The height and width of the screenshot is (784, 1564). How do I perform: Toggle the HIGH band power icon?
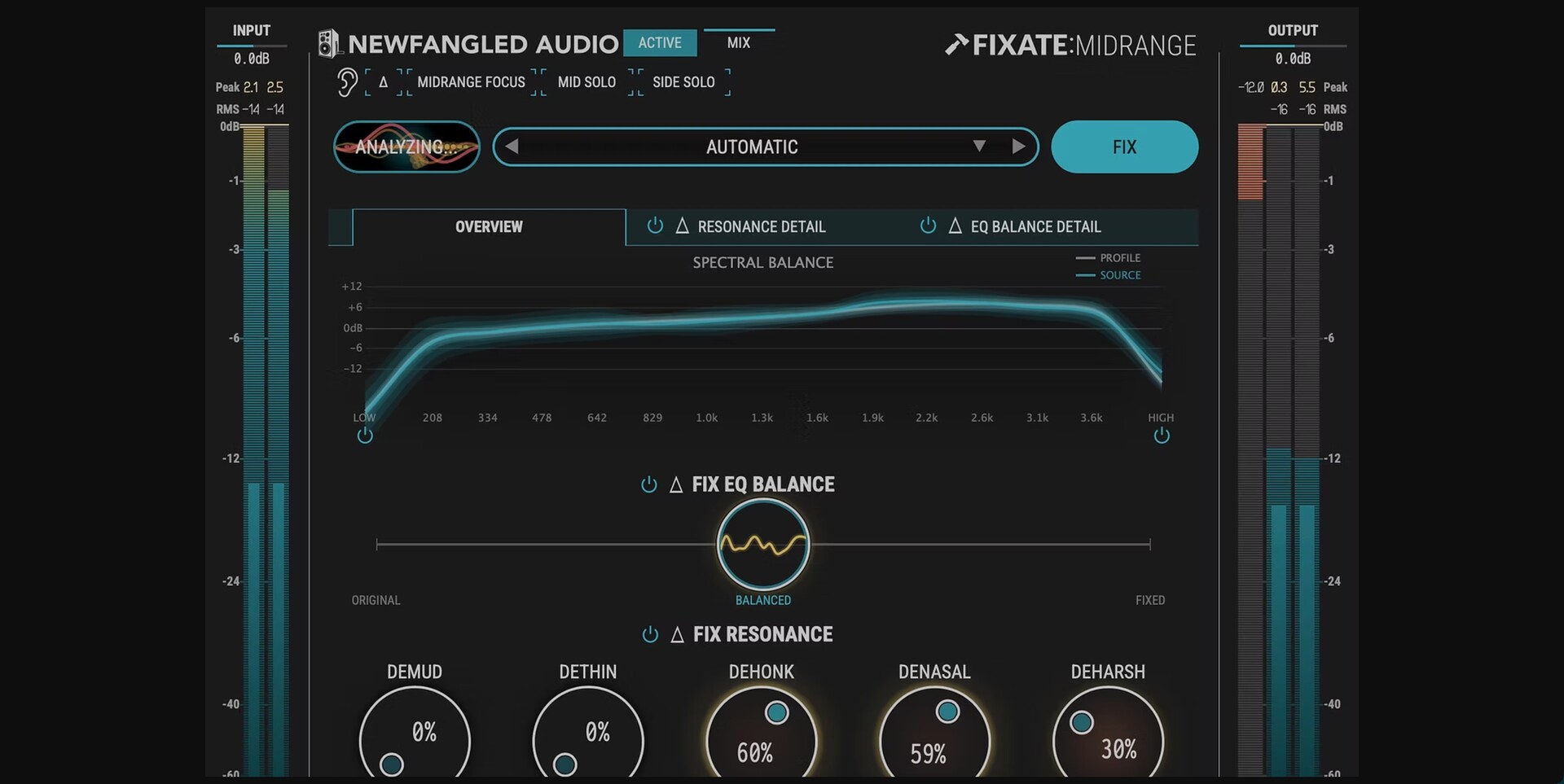point(1162,436)
